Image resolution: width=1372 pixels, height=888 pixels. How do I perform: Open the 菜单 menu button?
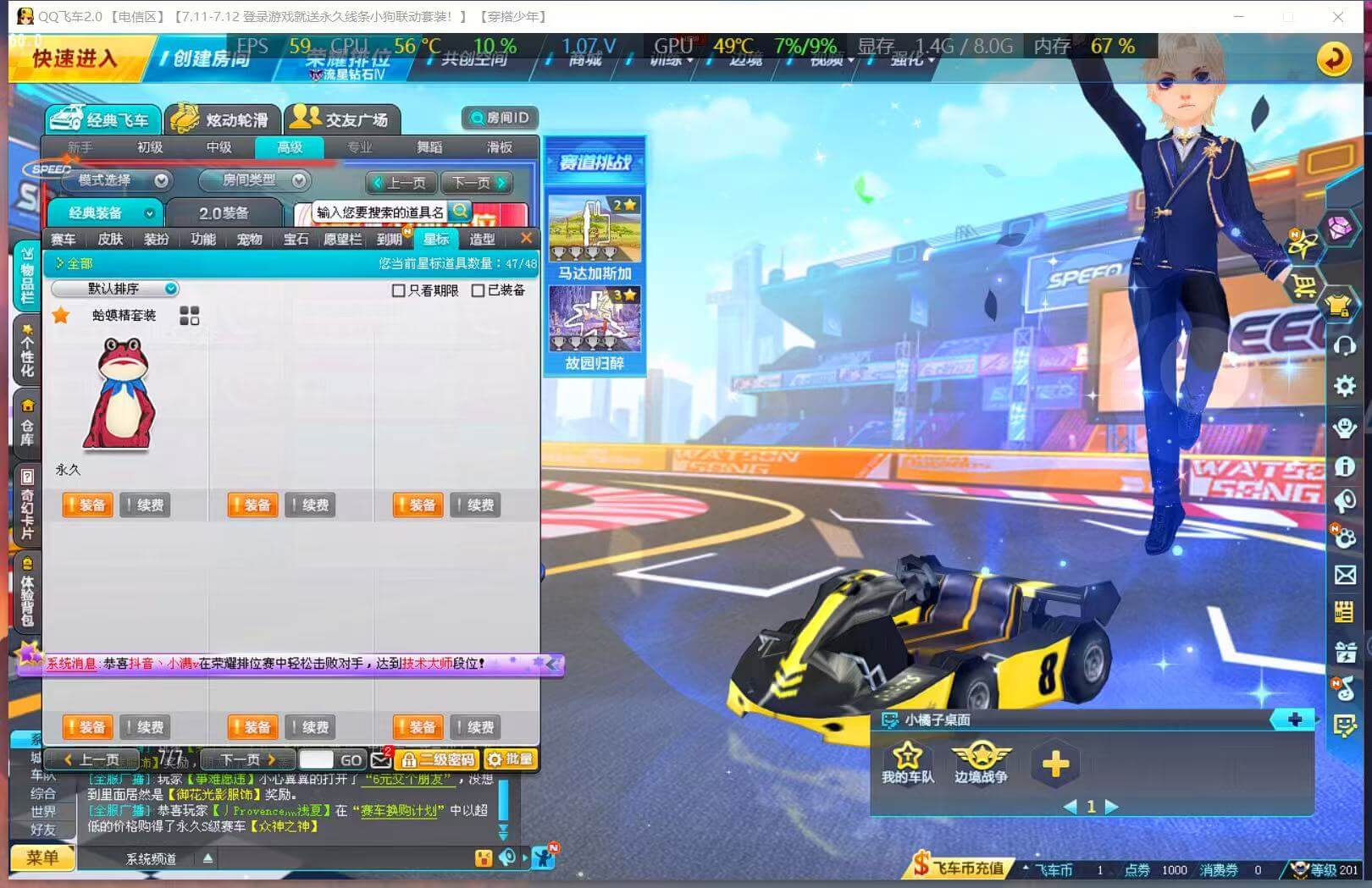[x=42, y=858]
